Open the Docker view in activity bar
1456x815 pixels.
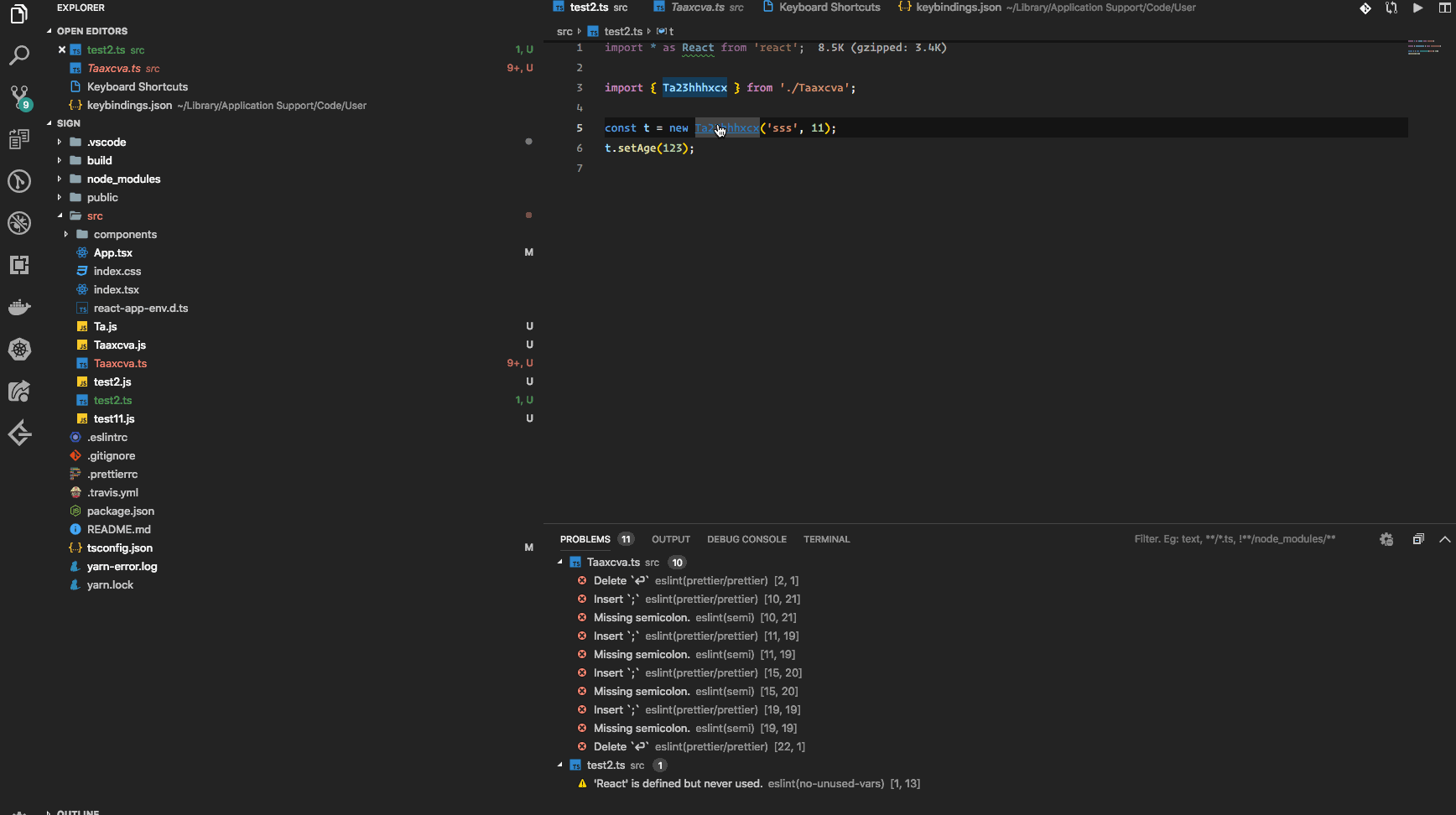click(19, 307)
